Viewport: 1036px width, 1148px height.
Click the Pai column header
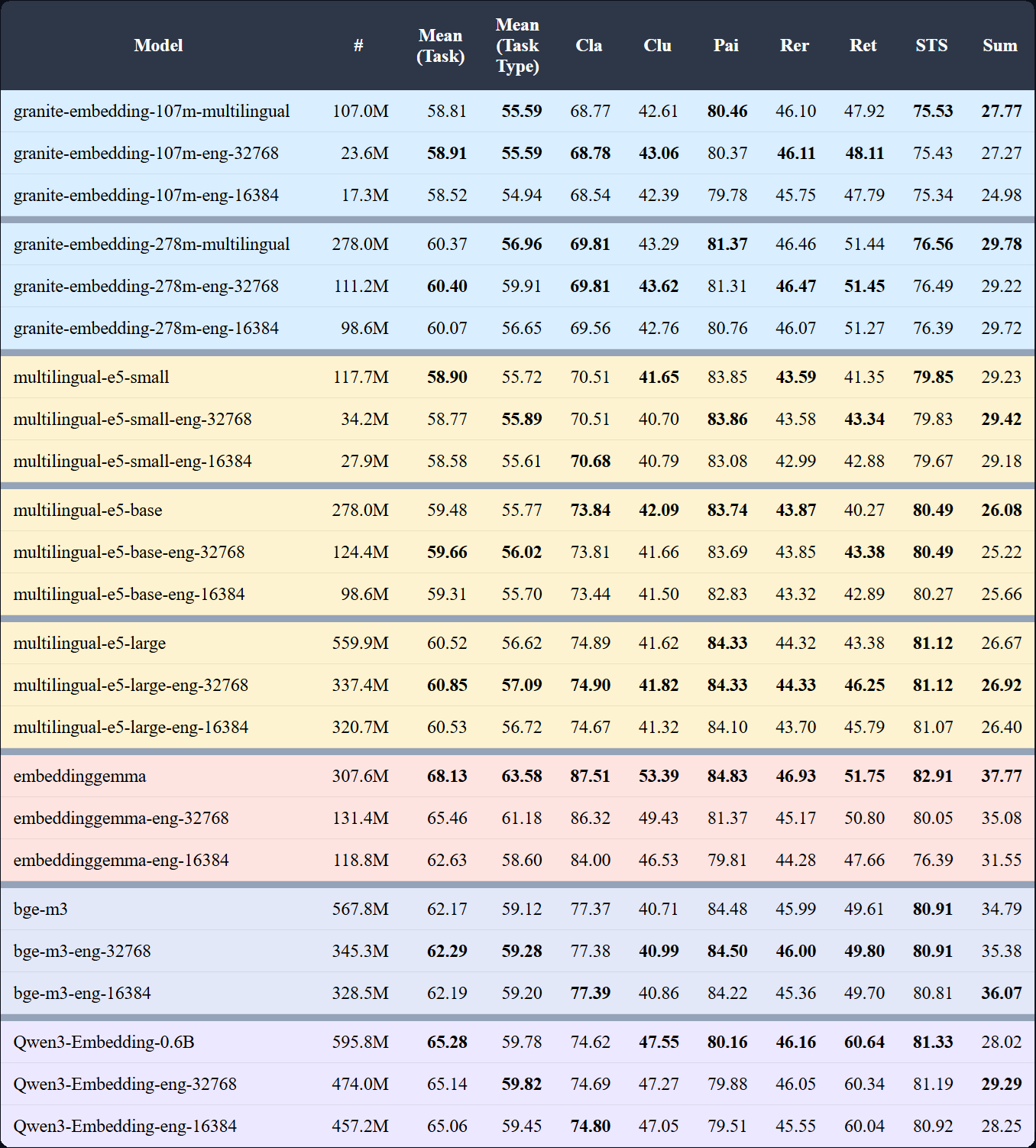[x=726, y=46]
